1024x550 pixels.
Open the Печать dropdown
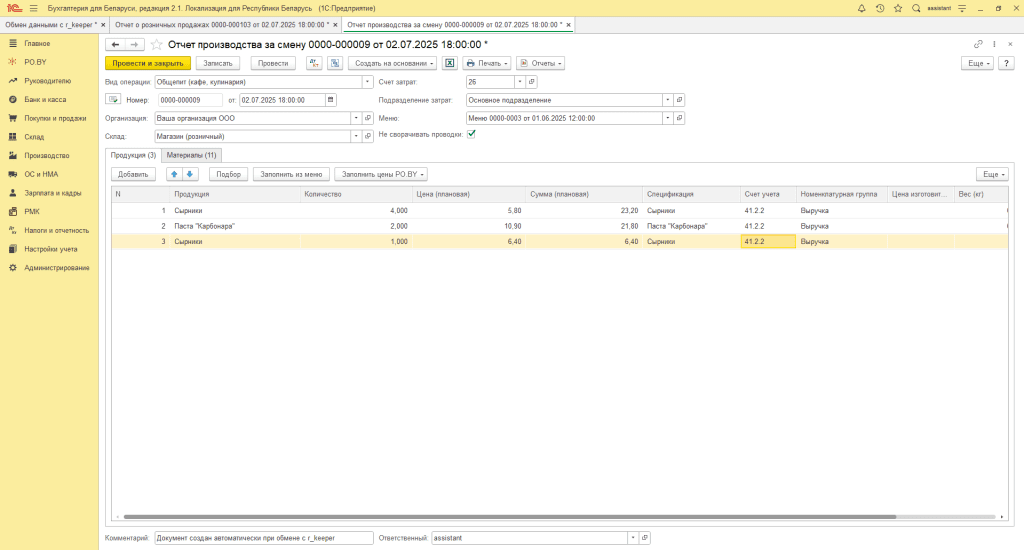coord(487,63)
